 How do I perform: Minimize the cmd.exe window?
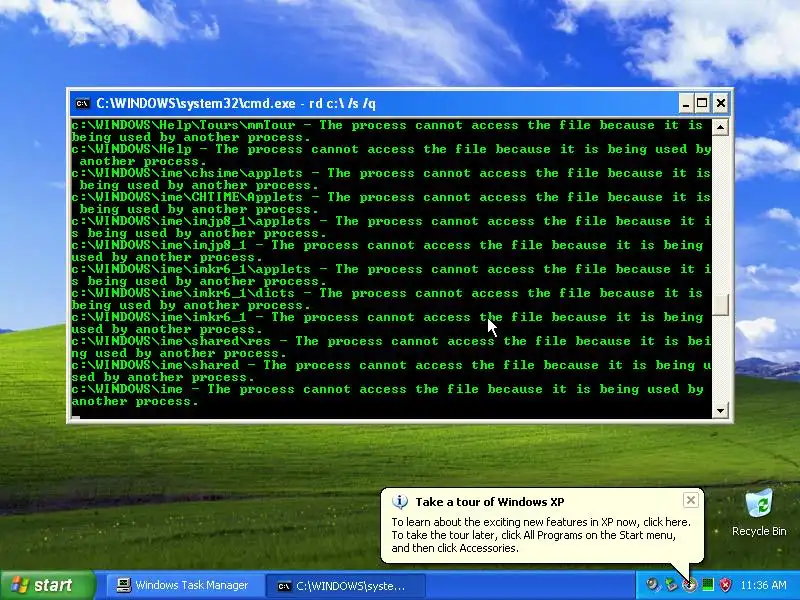686,104
